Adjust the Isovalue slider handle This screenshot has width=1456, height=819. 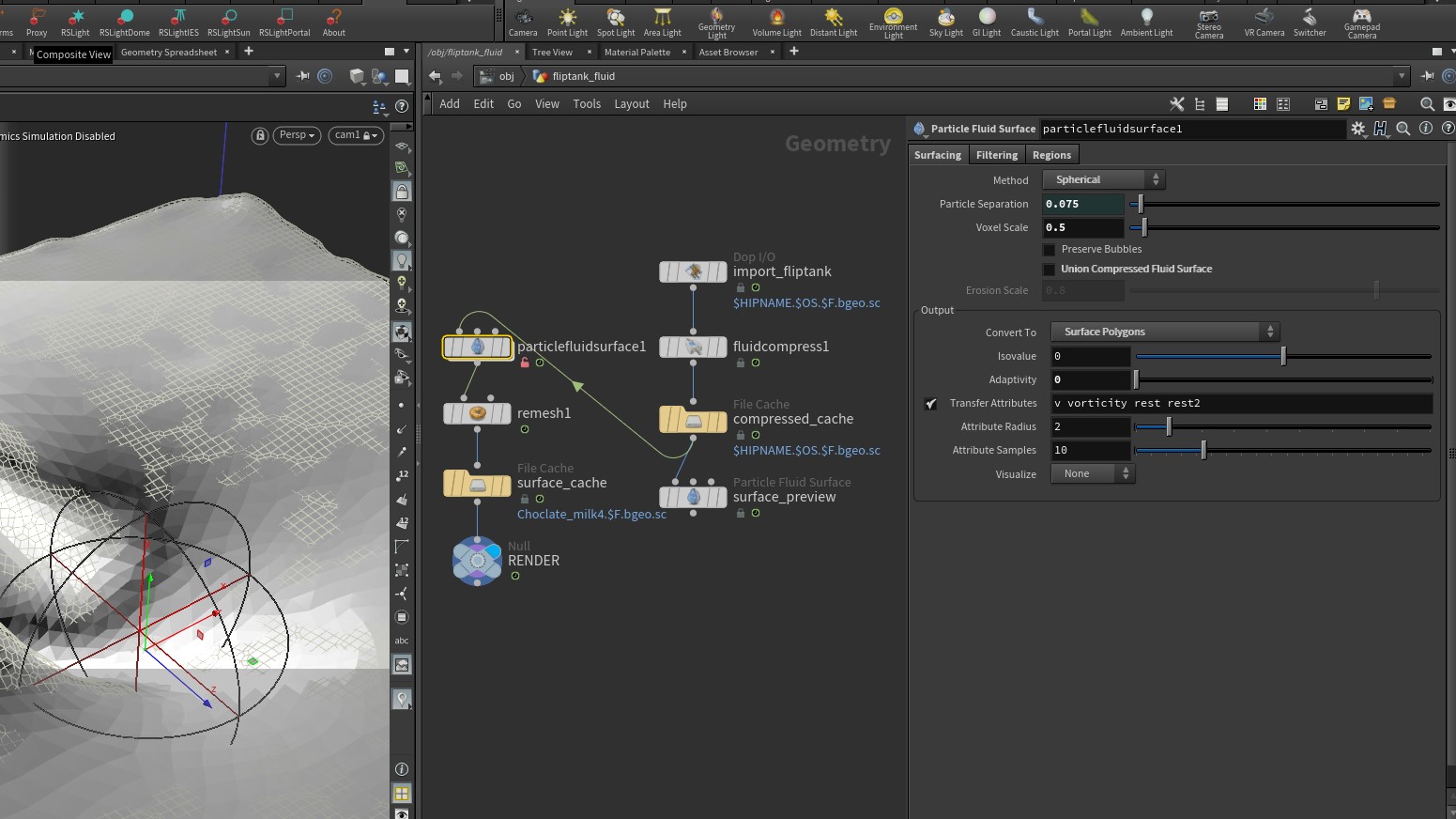pos(1283,356)
